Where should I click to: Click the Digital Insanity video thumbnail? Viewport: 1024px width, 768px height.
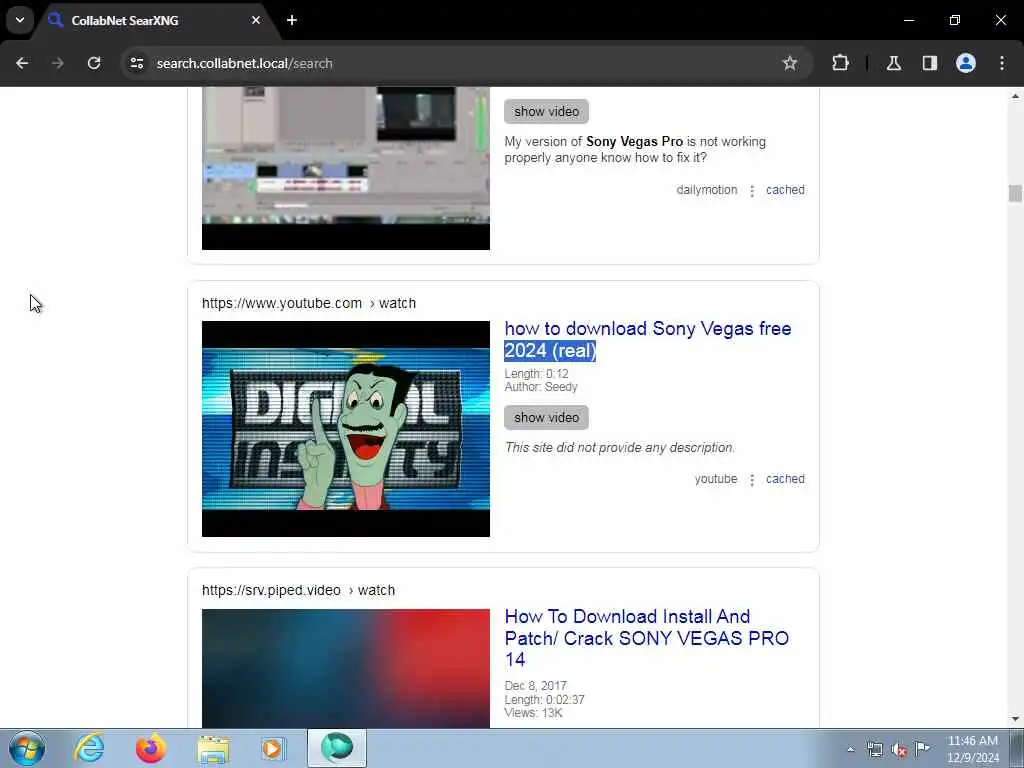pyautogui.click(x=345, y=428)
